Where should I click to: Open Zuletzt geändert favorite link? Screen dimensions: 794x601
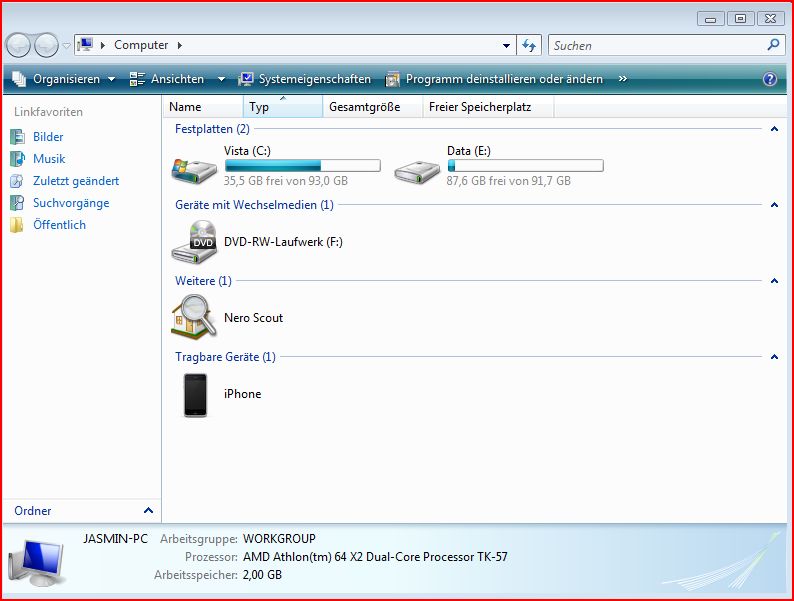(75, 181)
